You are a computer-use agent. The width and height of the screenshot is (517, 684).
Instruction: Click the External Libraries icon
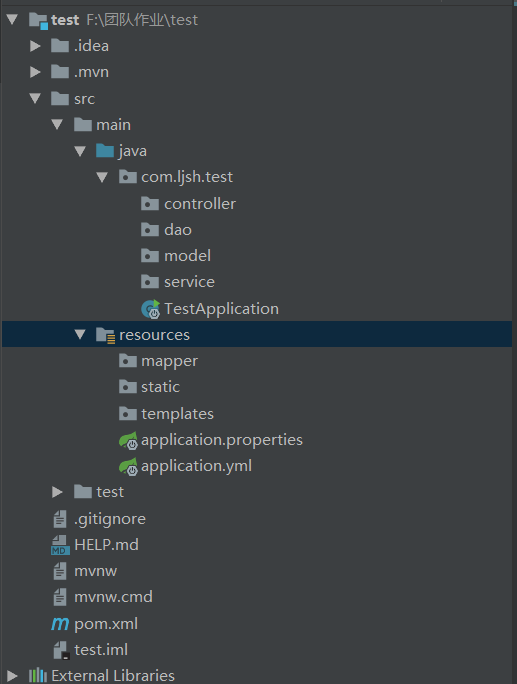pyautogui.click(x=38, y=675)
